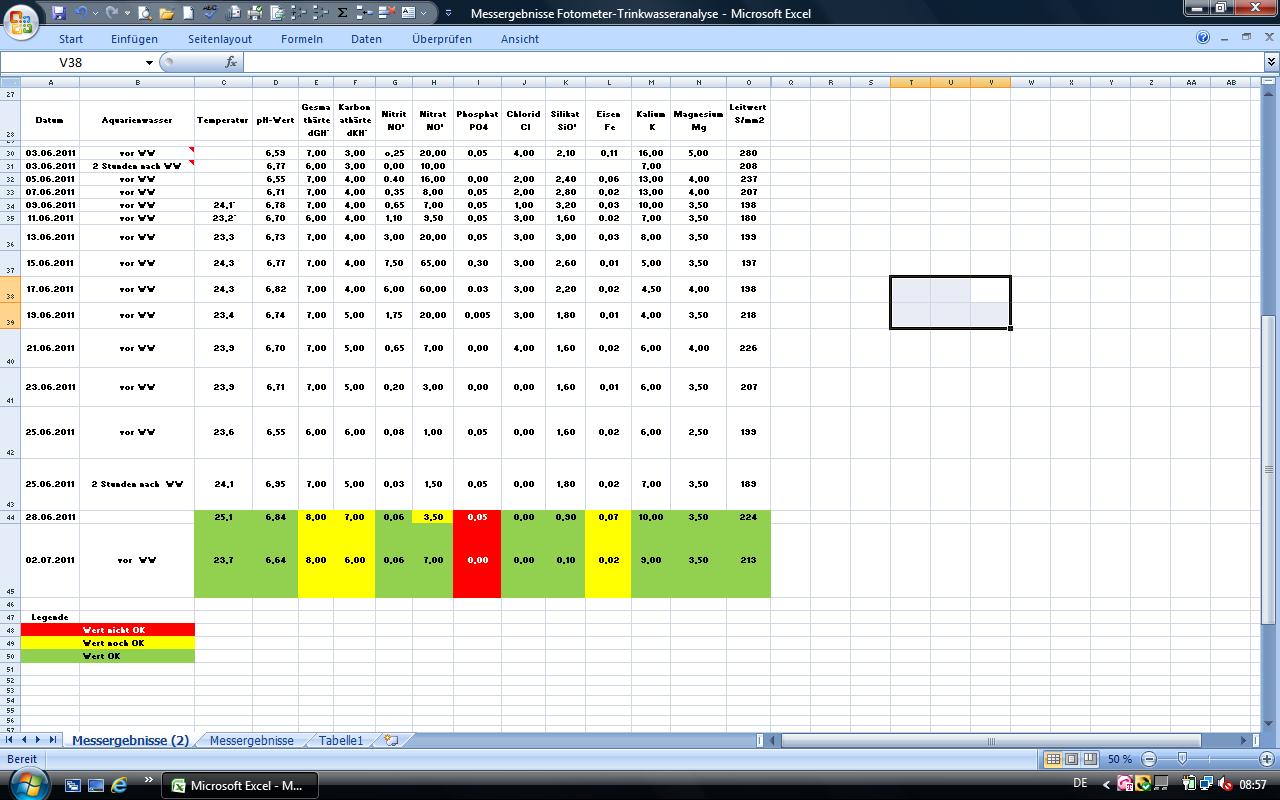Switch to Page Break Preview view
The image size is (1280, 800).
tap(1090, 759)
